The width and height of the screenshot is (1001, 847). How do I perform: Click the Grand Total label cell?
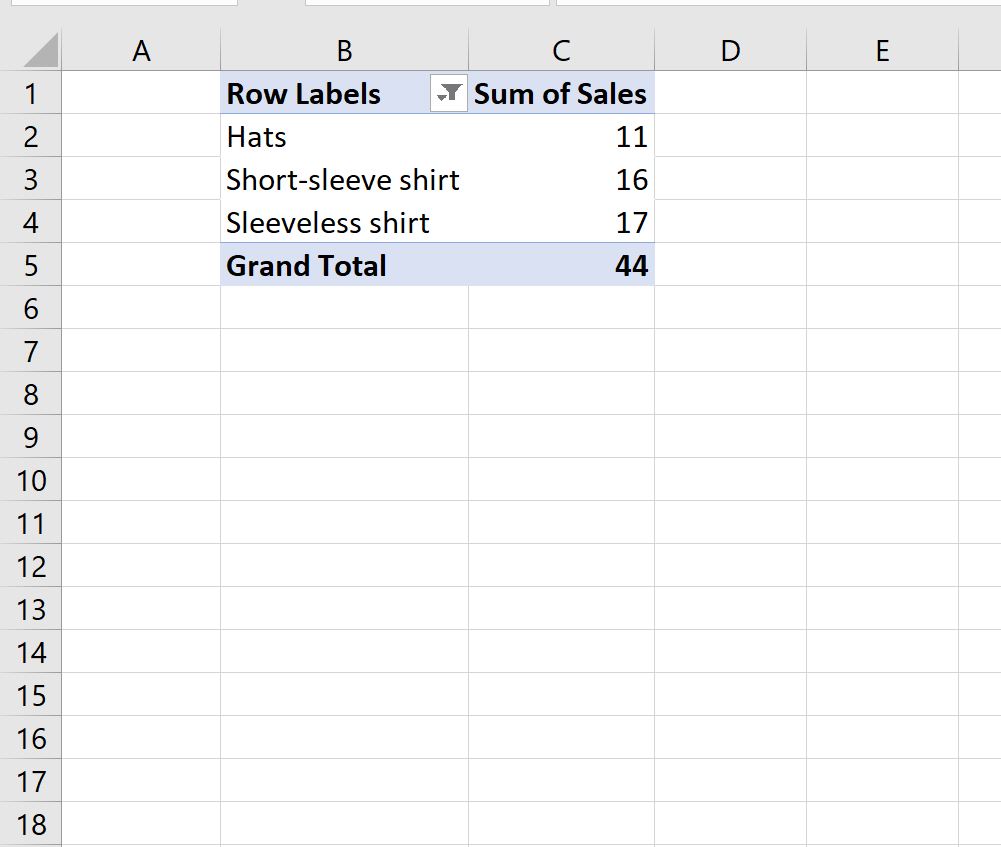[x=344, y=266]
